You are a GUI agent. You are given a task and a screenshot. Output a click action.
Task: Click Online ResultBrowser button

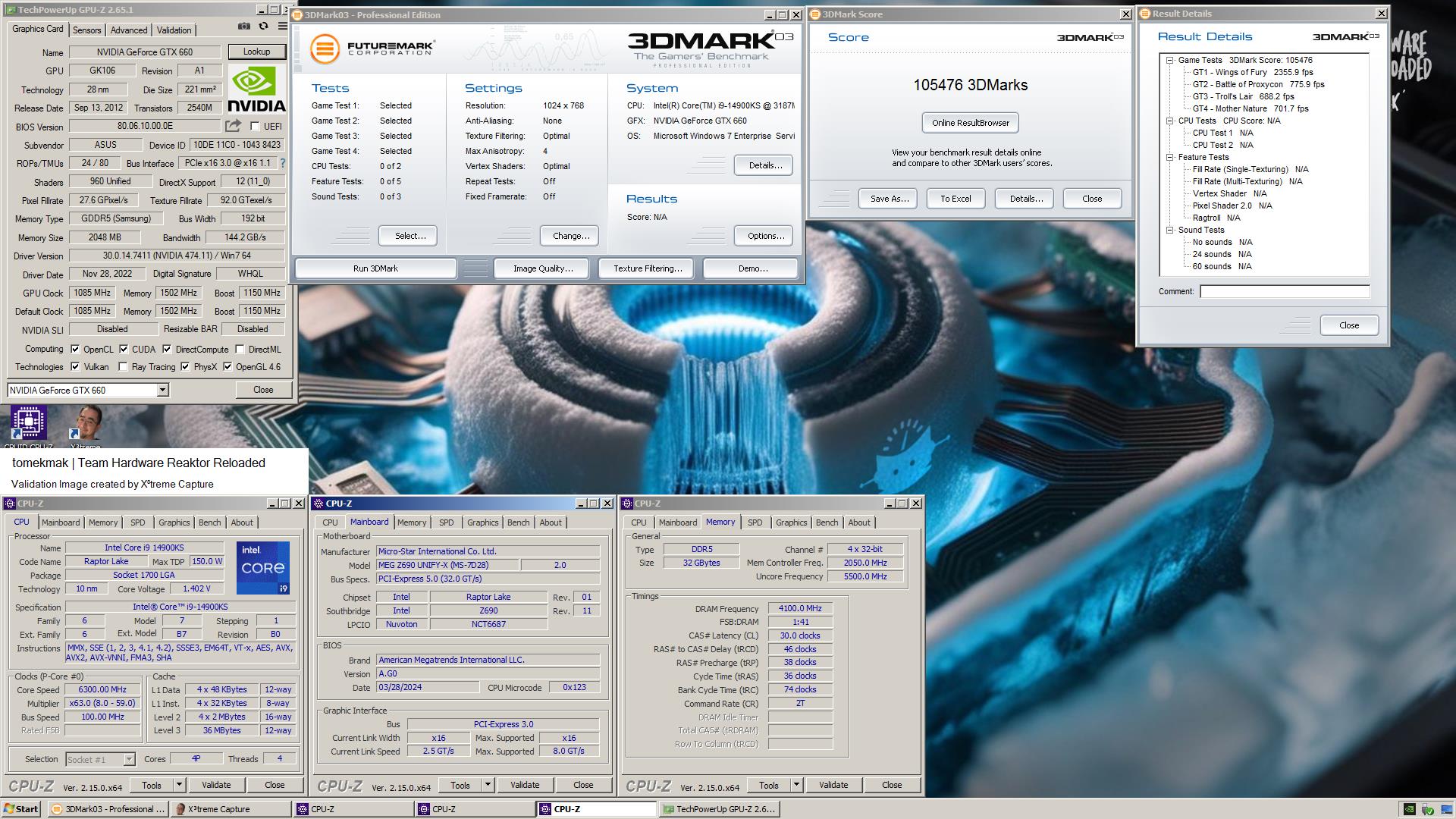tap(971, 123)
